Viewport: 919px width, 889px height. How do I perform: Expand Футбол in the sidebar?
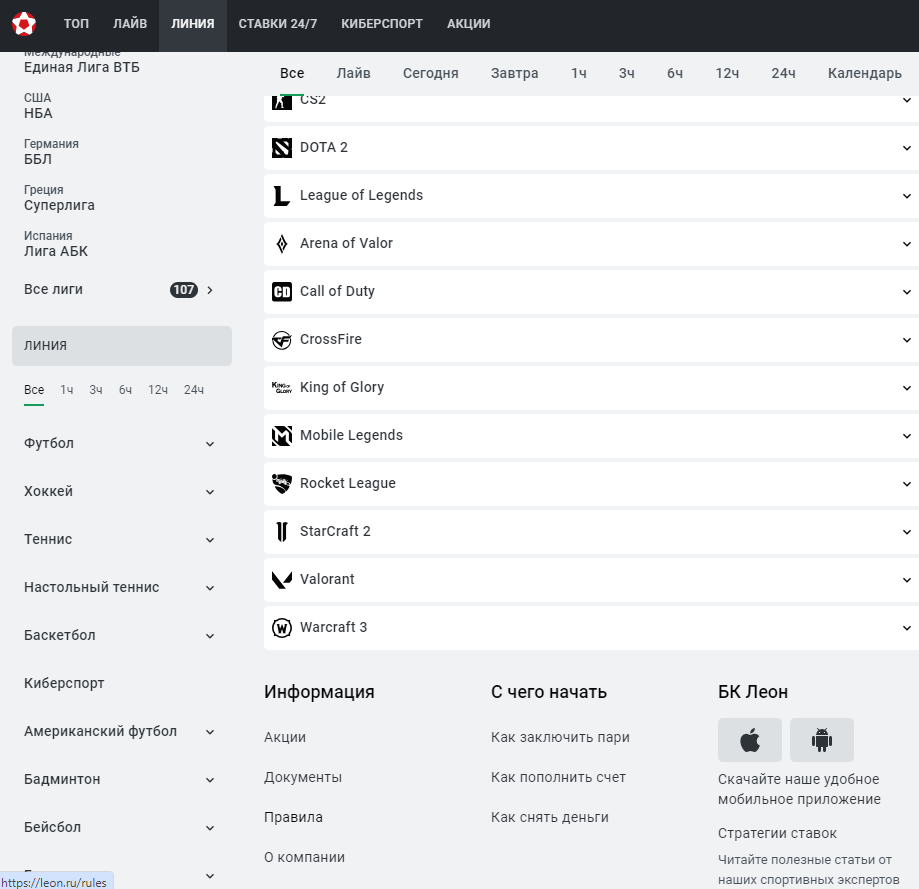tap(210, 444)
